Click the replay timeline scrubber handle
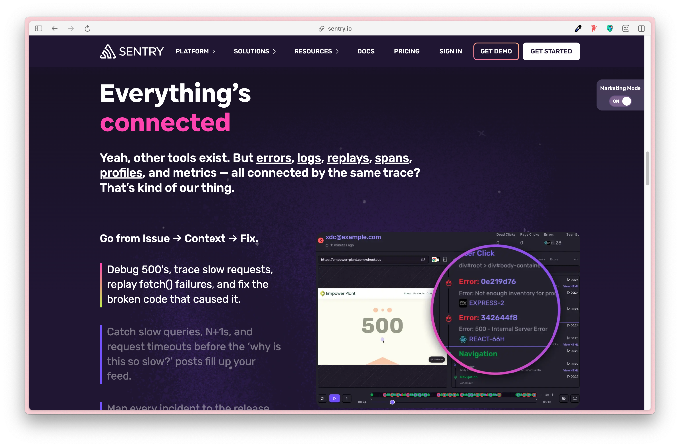The image size is (680, 447). (392, 402)
